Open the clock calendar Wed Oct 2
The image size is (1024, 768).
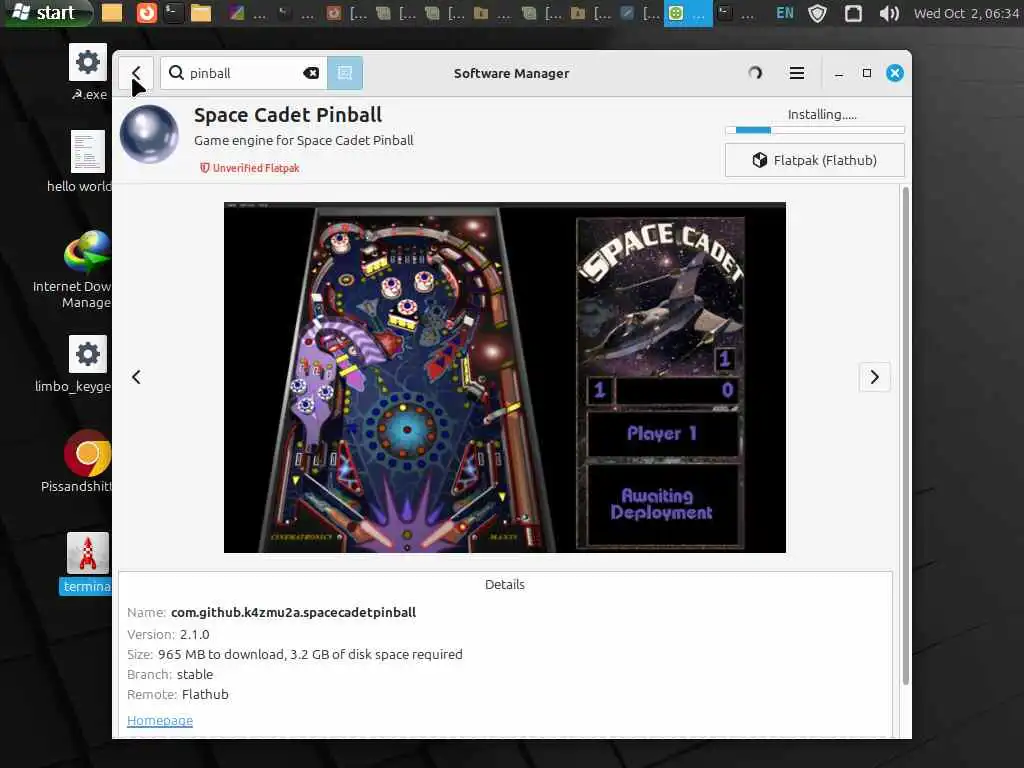coord(966,13)
